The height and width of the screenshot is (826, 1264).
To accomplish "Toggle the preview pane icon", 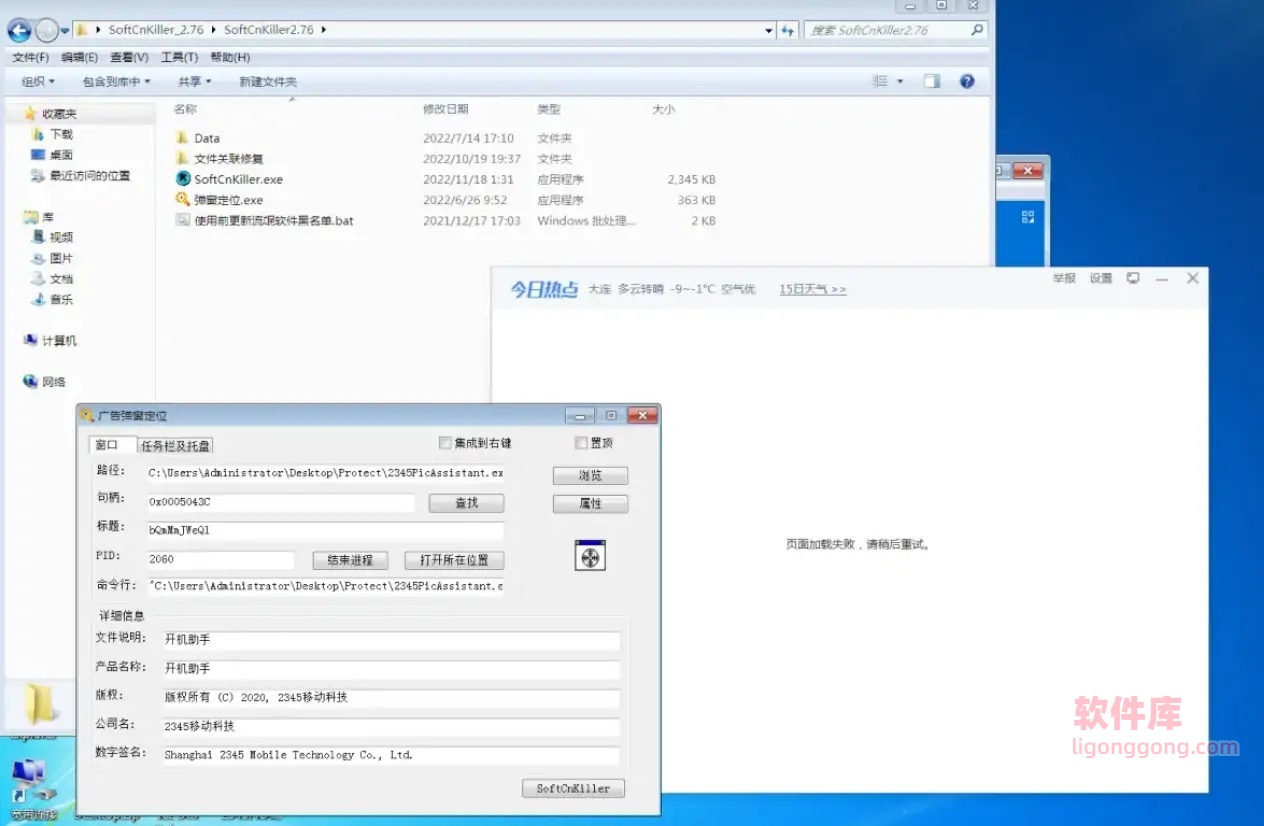I will [x=932, y=82].
